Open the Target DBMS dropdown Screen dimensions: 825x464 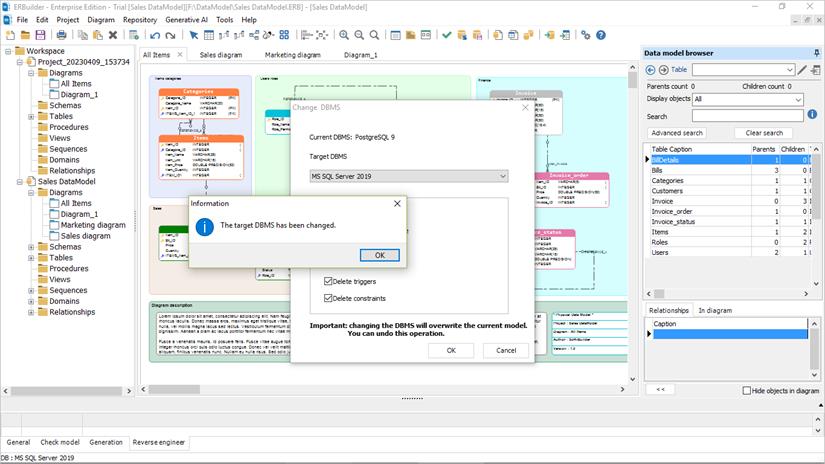(408, 176)
